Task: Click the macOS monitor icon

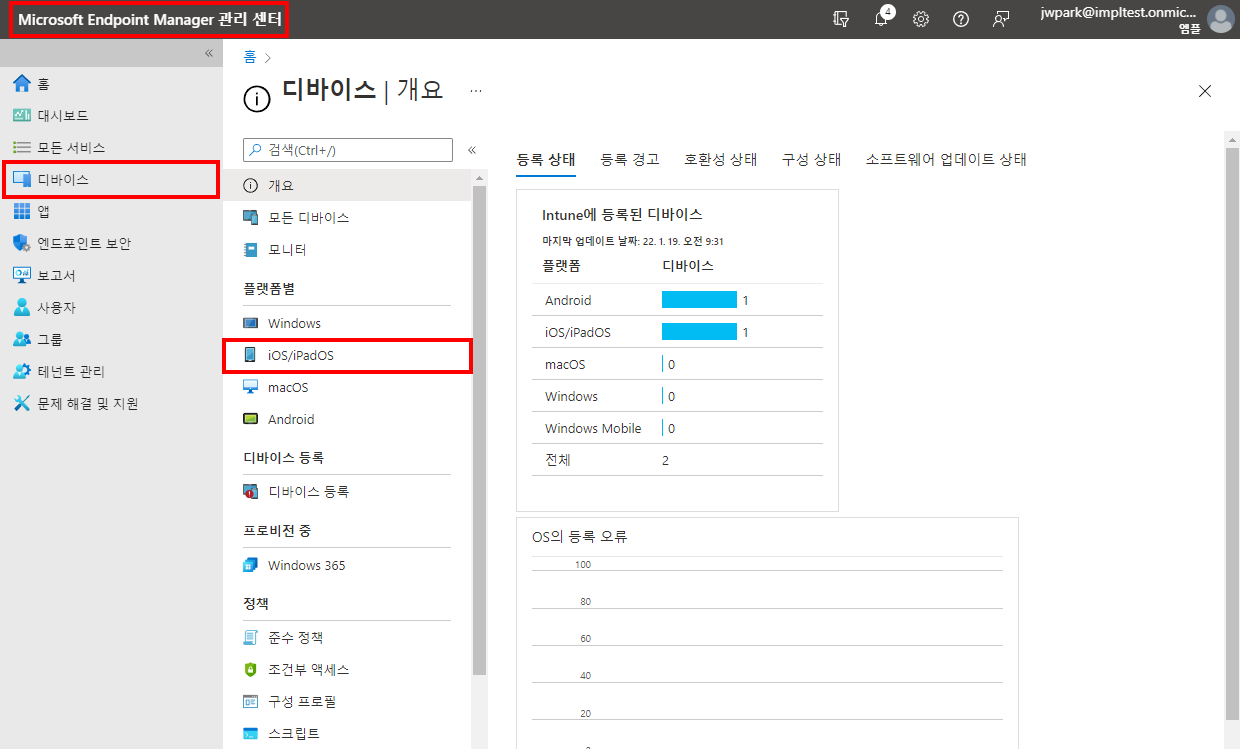Action: (251, 387)
